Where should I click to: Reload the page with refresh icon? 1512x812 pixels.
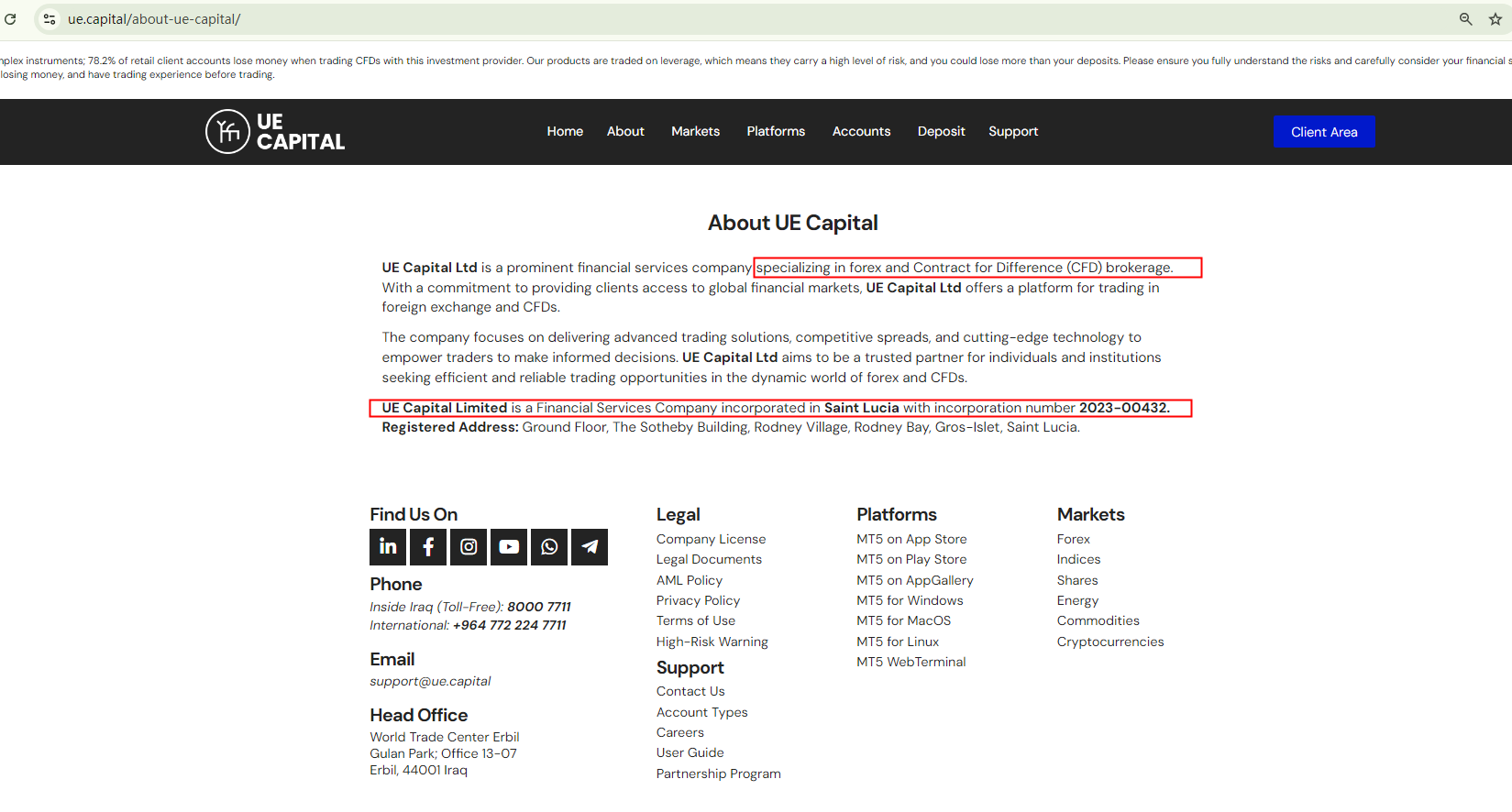10,19
